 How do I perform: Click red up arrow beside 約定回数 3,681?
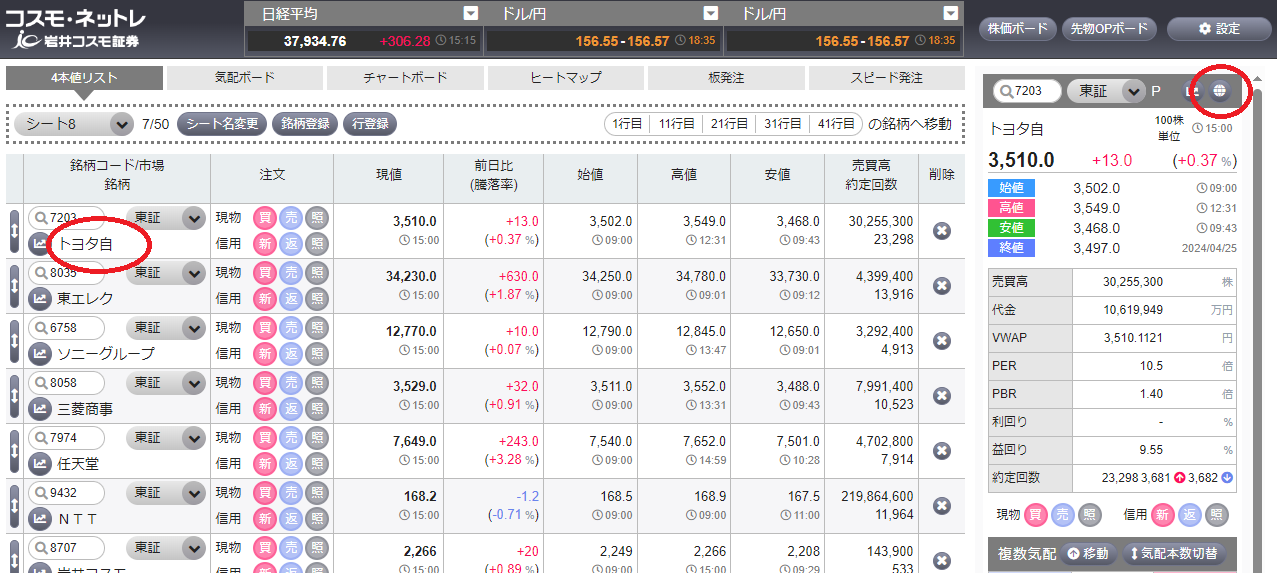coord(1179,478)
